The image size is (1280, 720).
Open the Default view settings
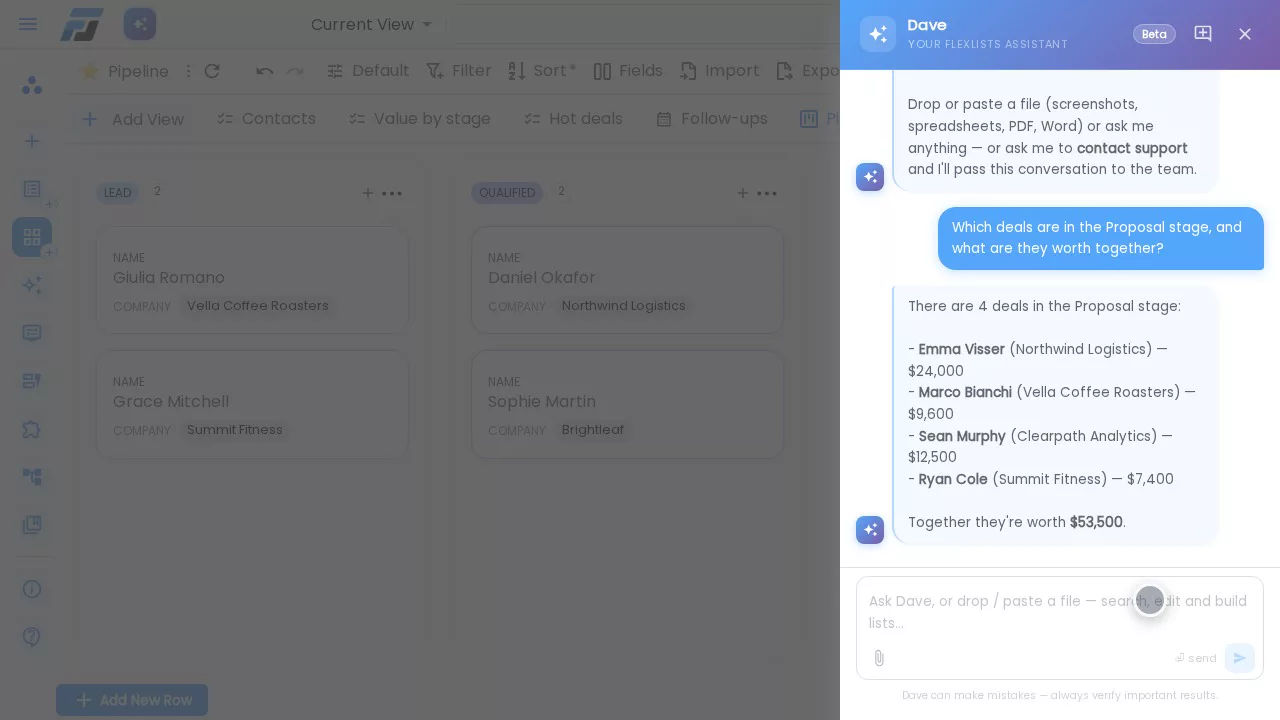coord(368,71)
